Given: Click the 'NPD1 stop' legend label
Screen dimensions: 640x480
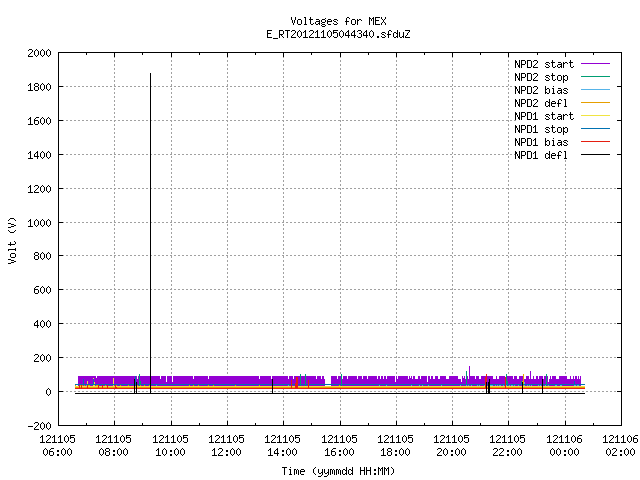Looking at the screenshot, I should (541, 129).
